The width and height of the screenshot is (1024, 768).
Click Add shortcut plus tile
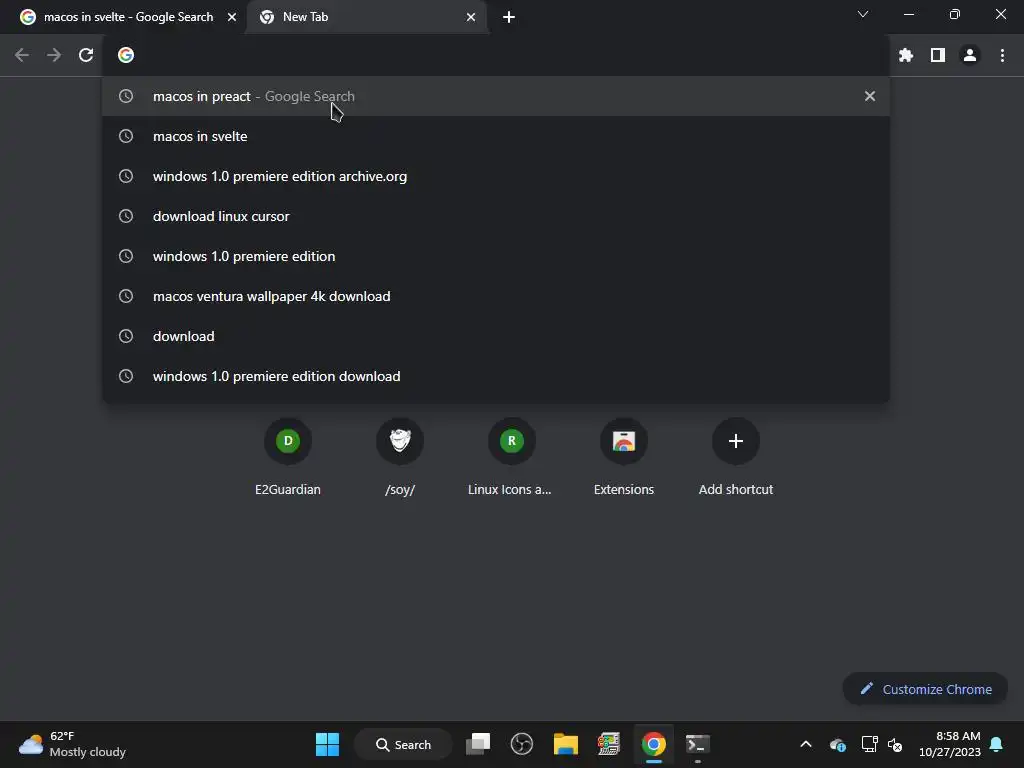pos(735,457)
